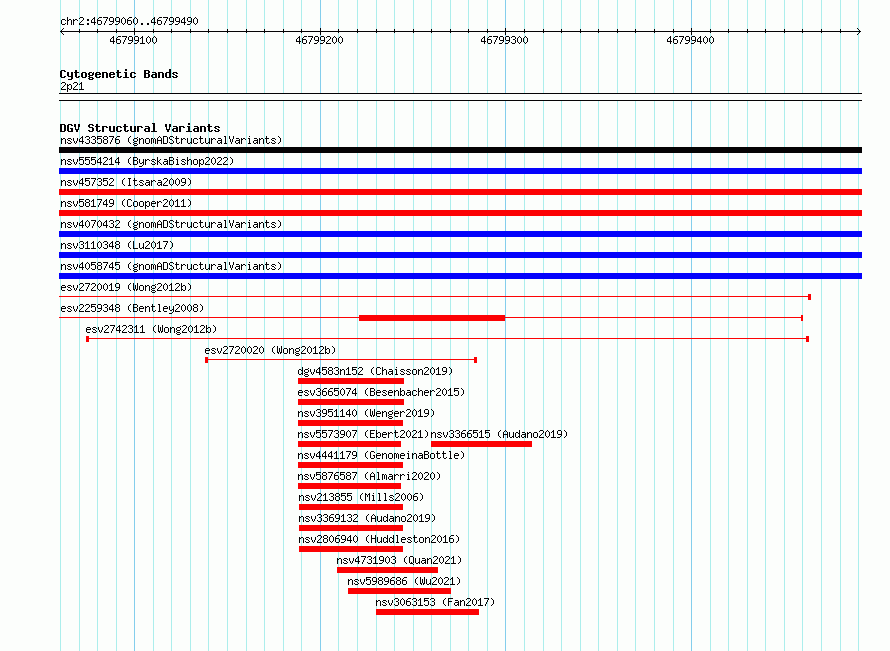Open dgv4583n152 (Chaisson2019) label
The width and height of the screenshot is (890, 651).
(x=375, y=371)
